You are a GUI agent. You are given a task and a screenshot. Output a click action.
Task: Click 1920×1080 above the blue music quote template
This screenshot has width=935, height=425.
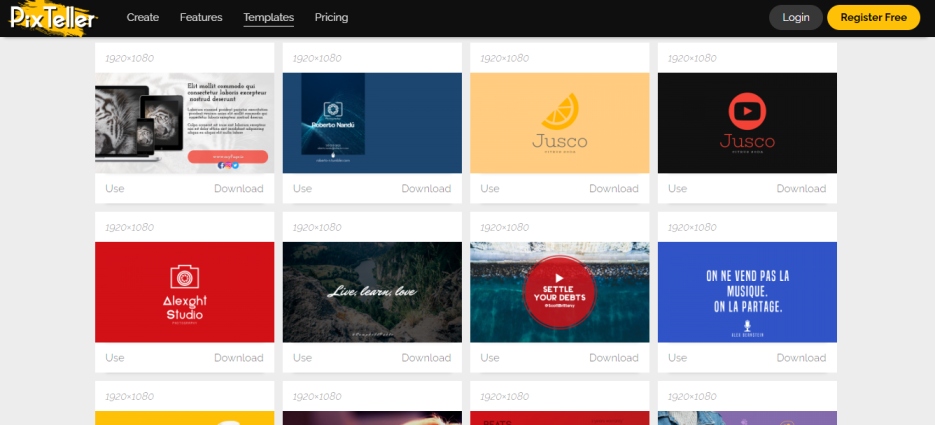[692, 227]
